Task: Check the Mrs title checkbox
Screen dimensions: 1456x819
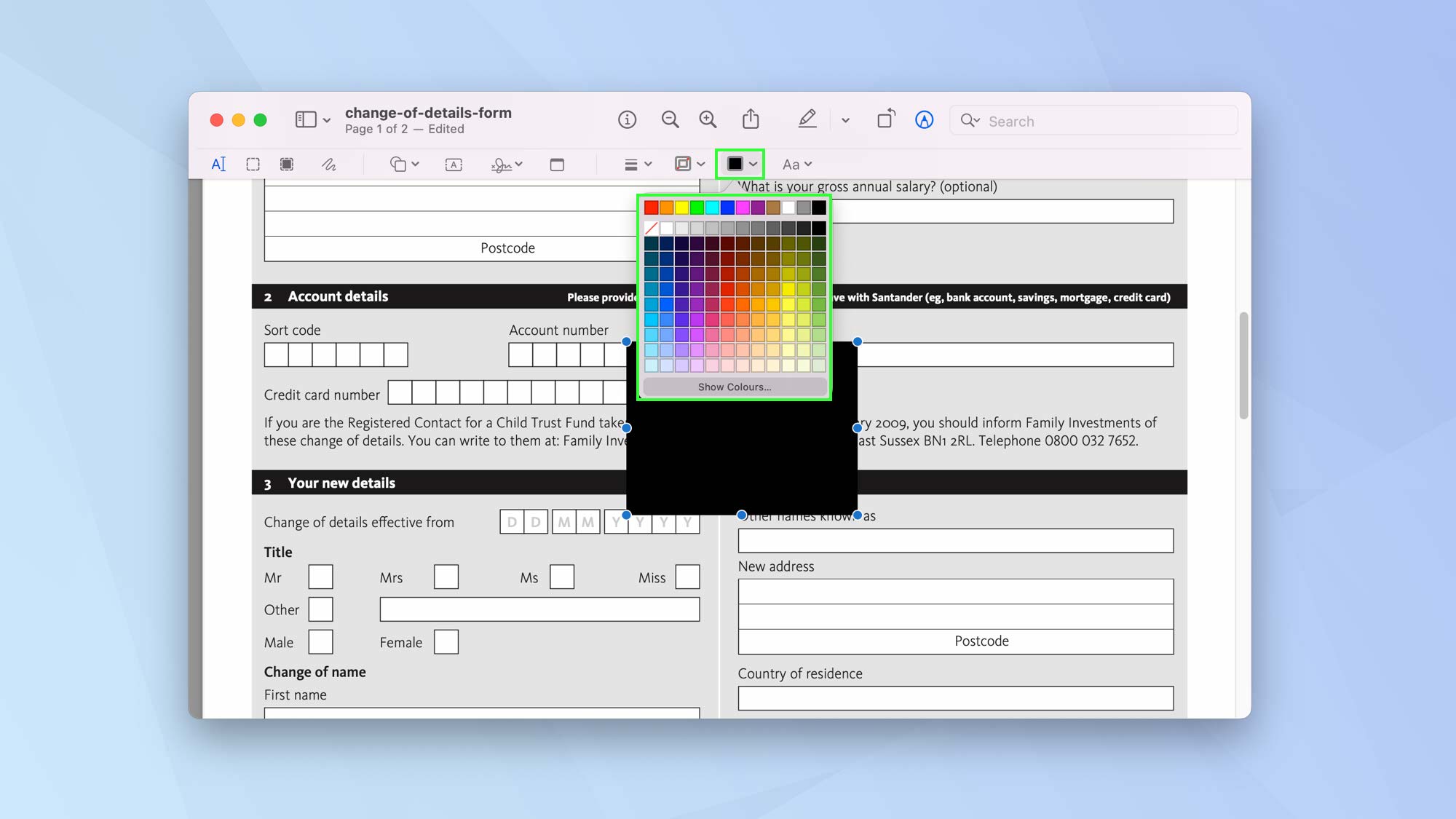Action: [x=446, y=577]
